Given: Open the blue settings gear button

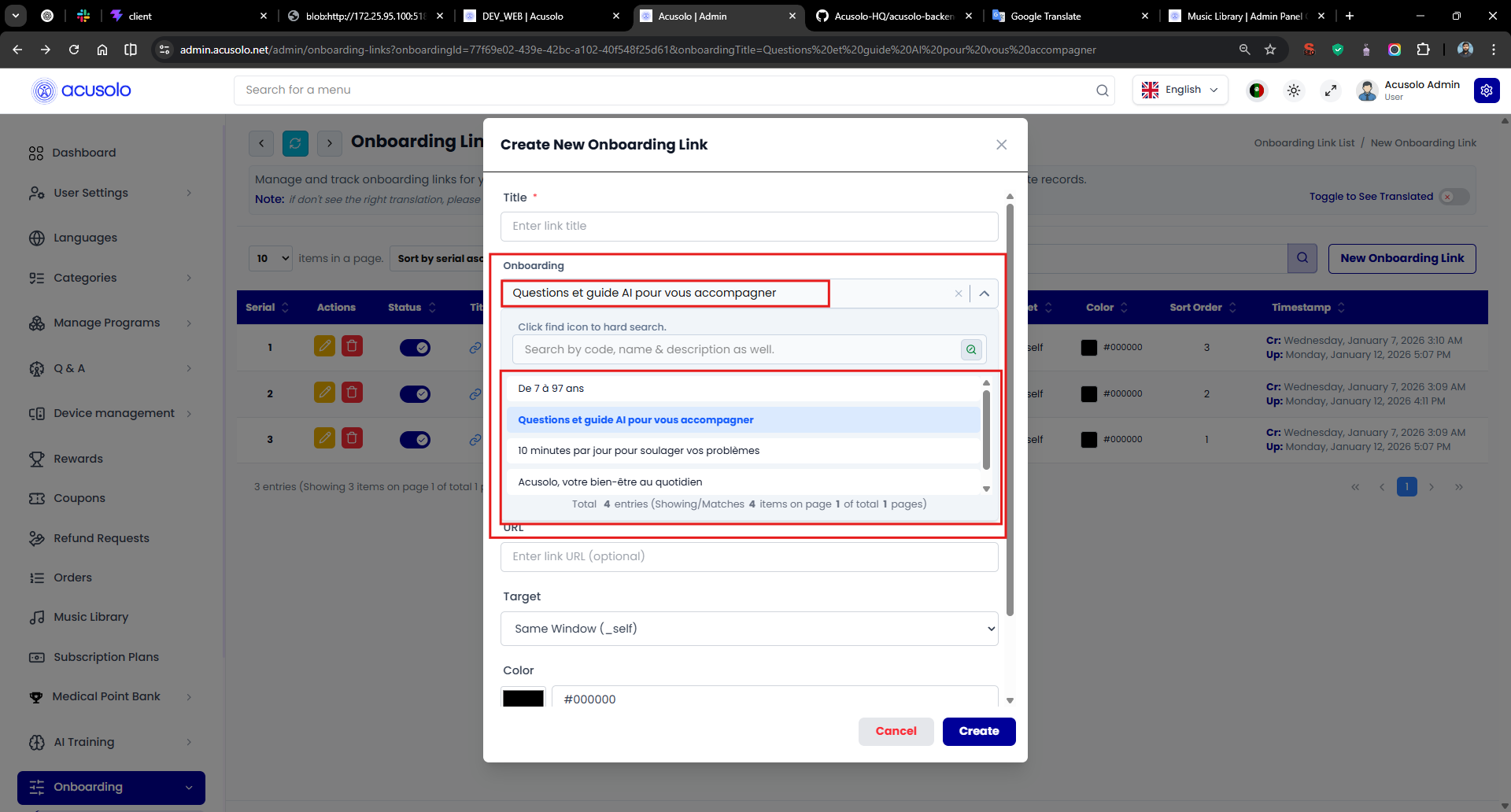Looking at the screenshot, I should click(1487, 90).
